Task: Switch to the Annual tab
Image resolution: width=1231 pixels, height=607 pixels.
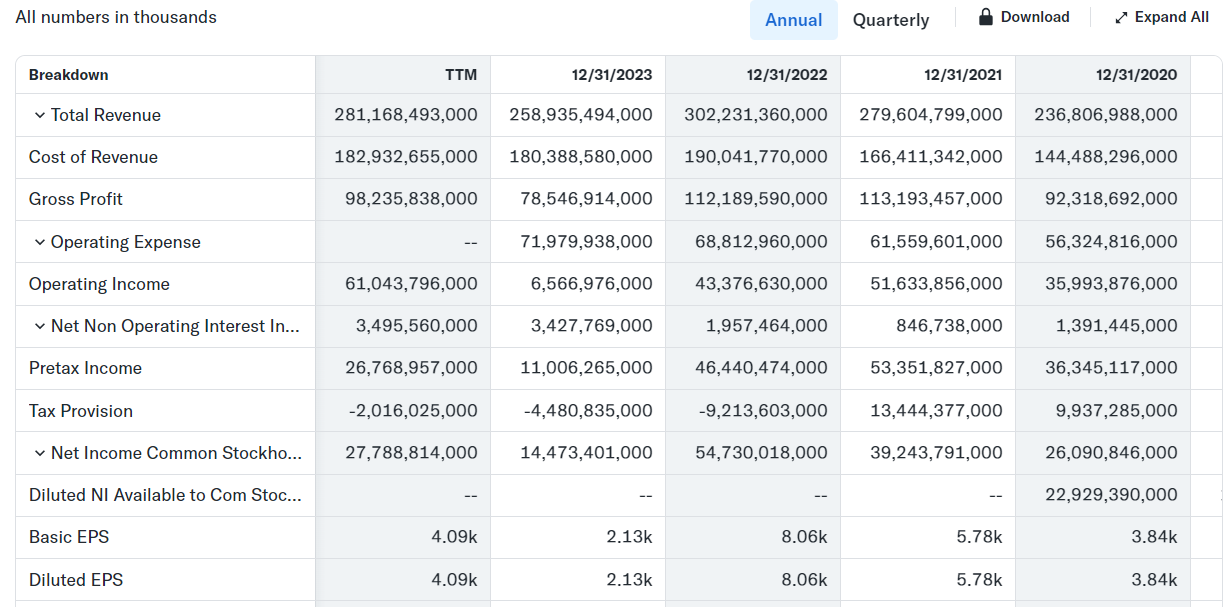Action: [794, 20]
